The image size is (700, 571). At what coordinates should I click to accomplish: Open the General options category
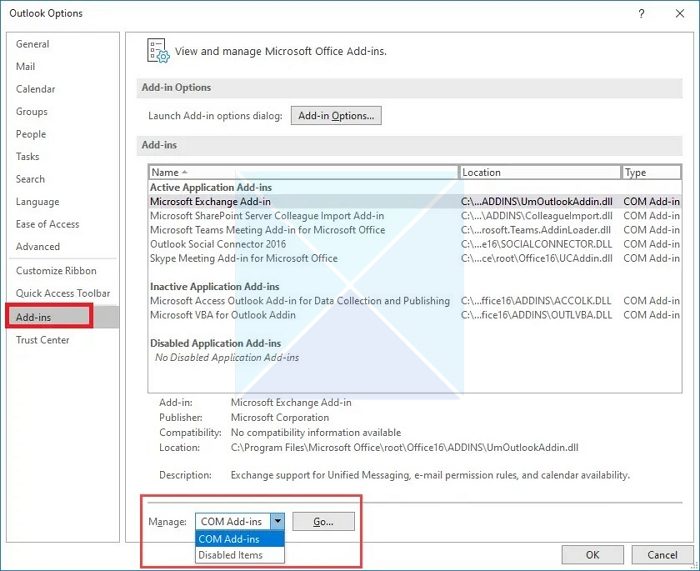pos(33,44)
